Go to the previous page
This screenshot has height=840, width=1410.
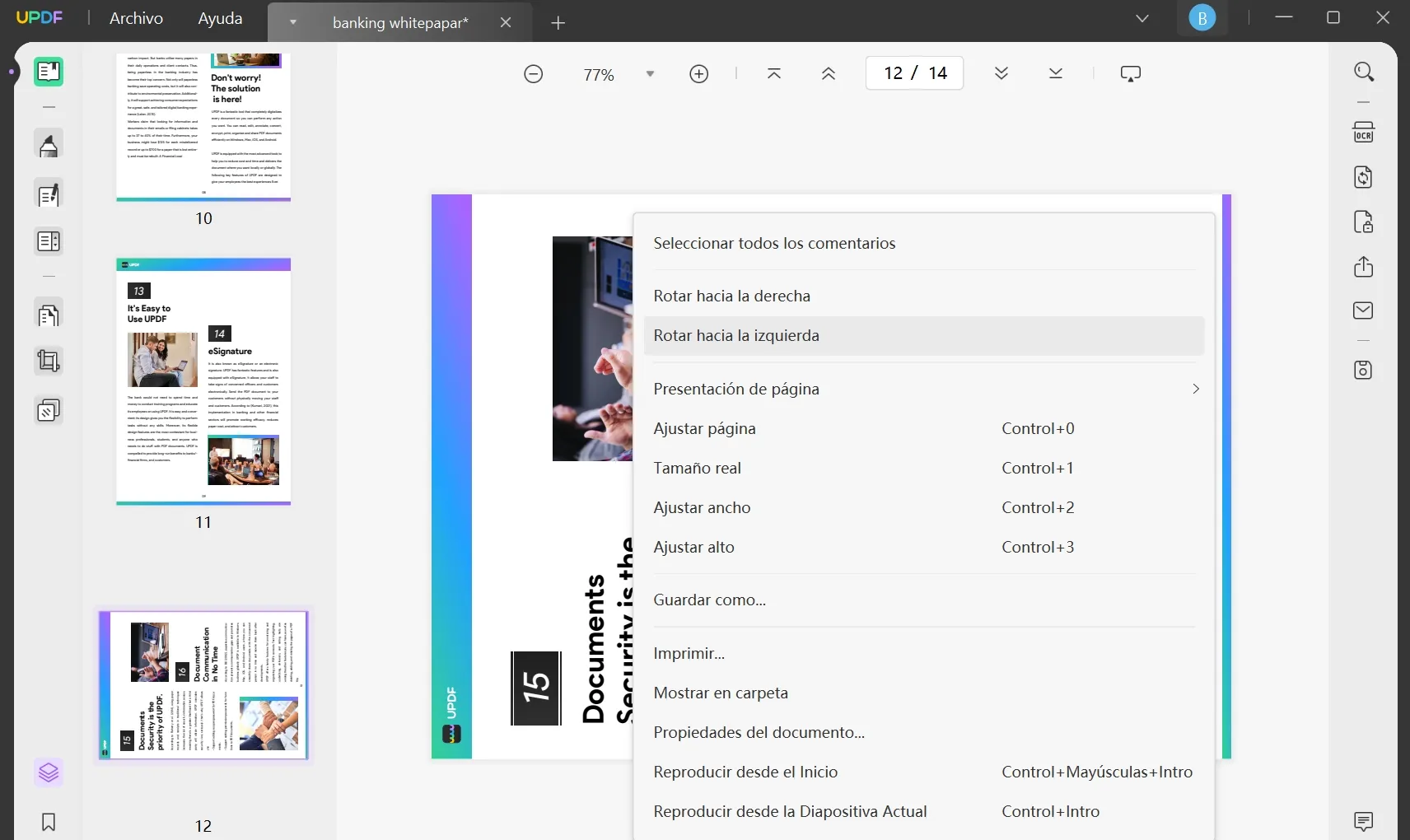829,73
